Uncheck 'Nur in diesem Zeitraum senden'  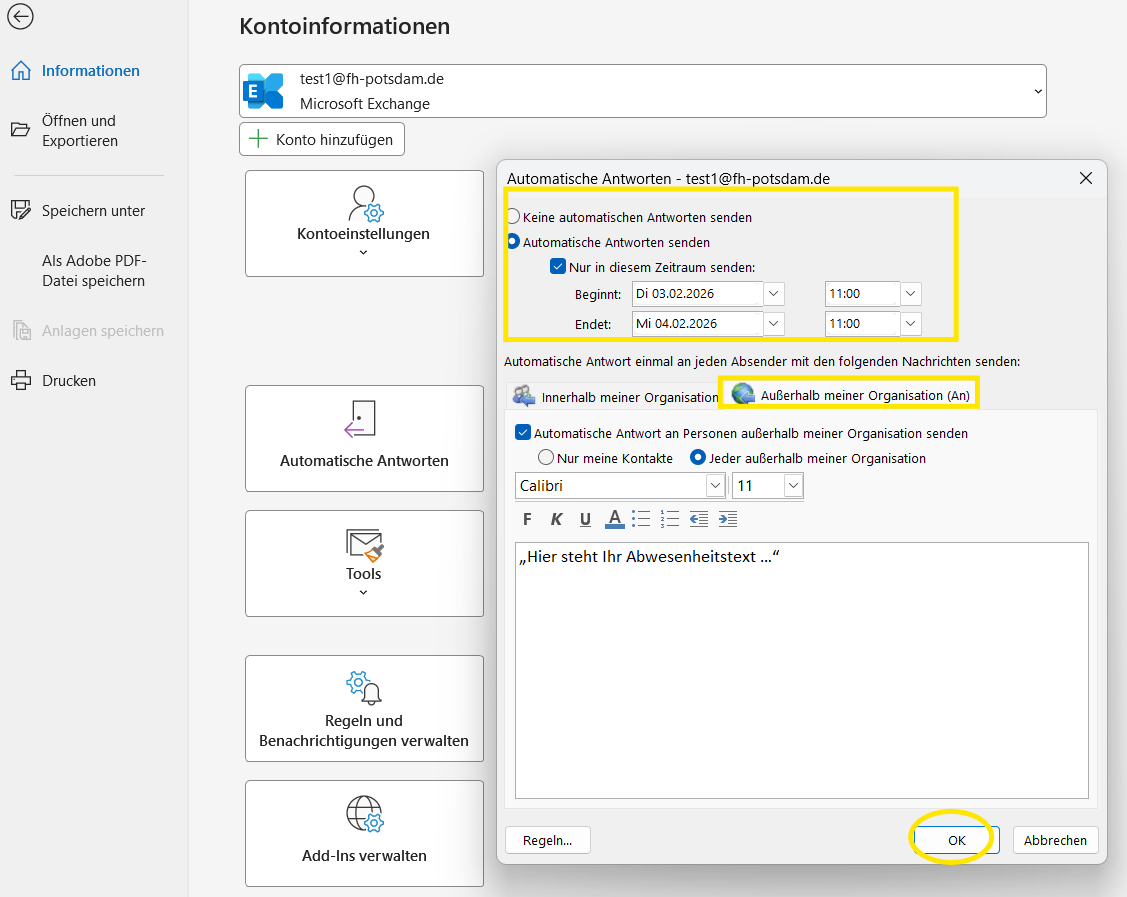coord(558,267)
